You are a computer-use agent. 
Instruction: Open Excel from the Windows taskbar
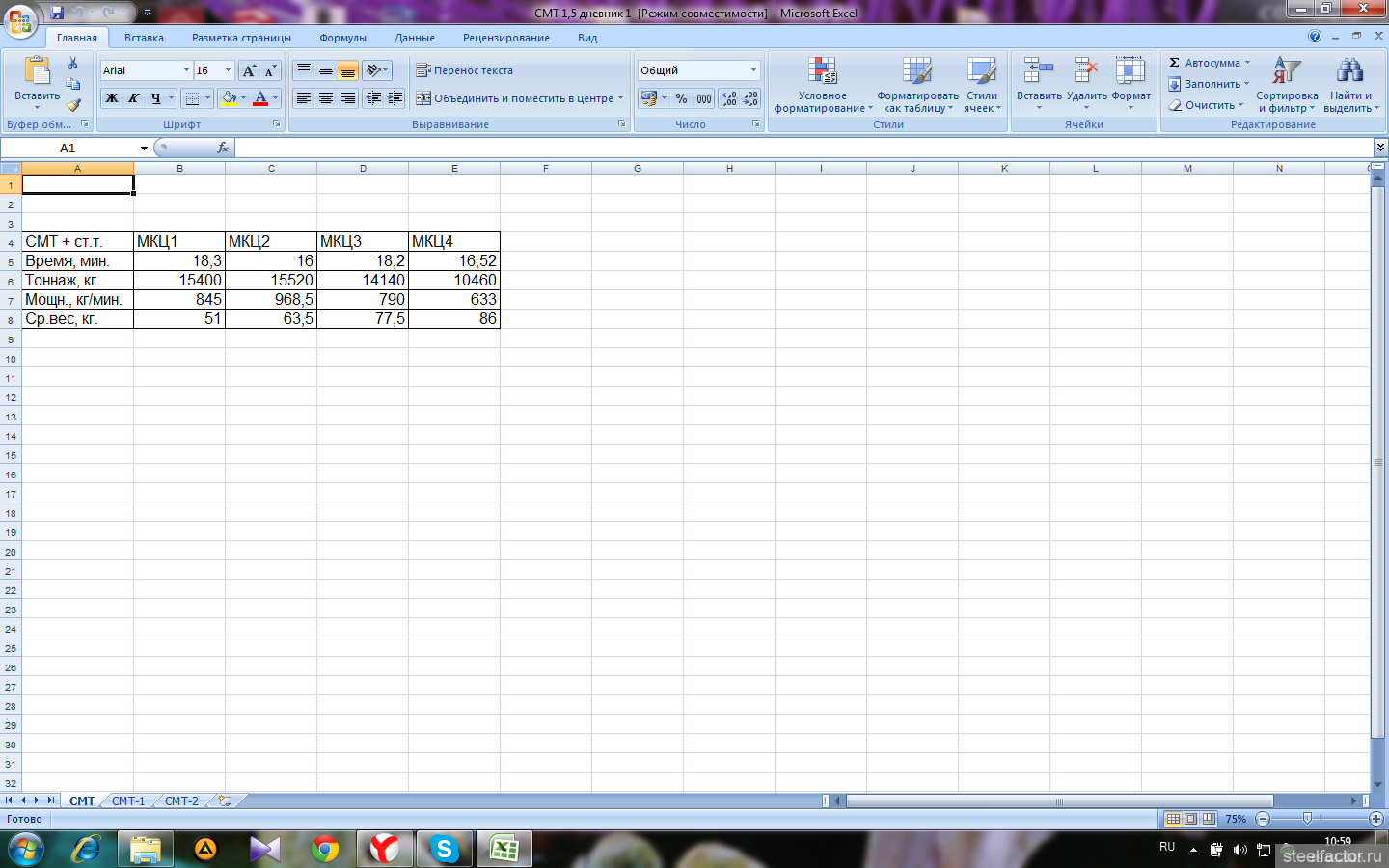point(504,849)
